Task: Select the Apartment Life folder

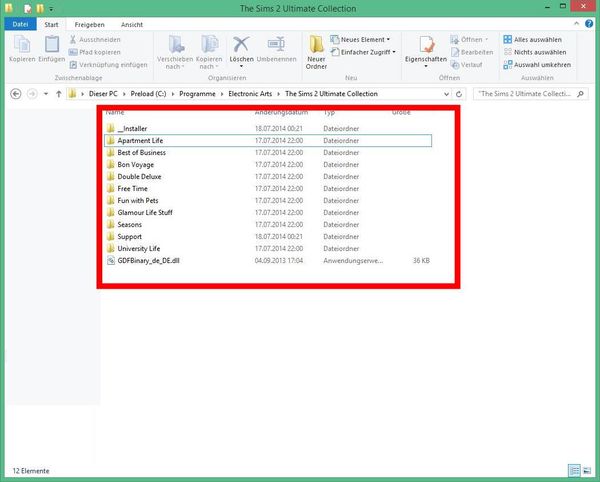Action: click(268, 140)
